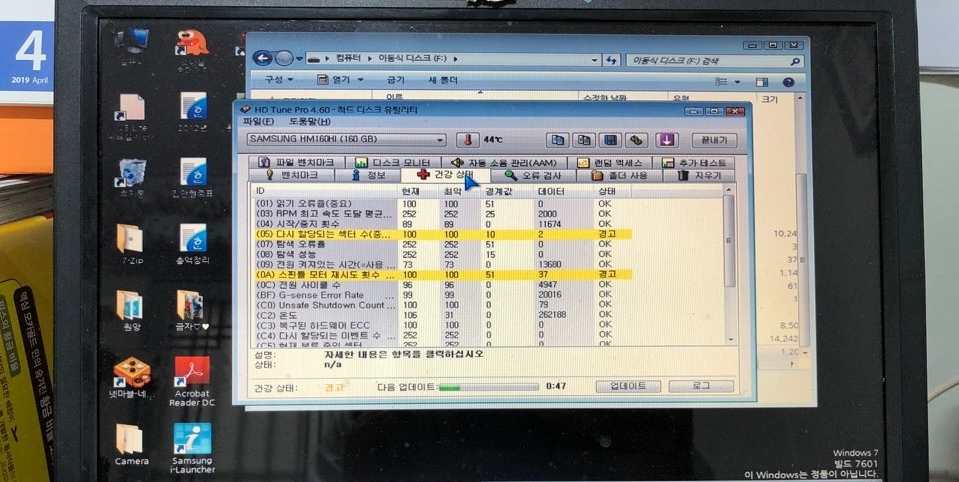Image resolution: width=959 pixels, height=482 pixels.
Task: Select the (09) 전원 켜져있는 시간 row
Action: click(x=442, y=264)
